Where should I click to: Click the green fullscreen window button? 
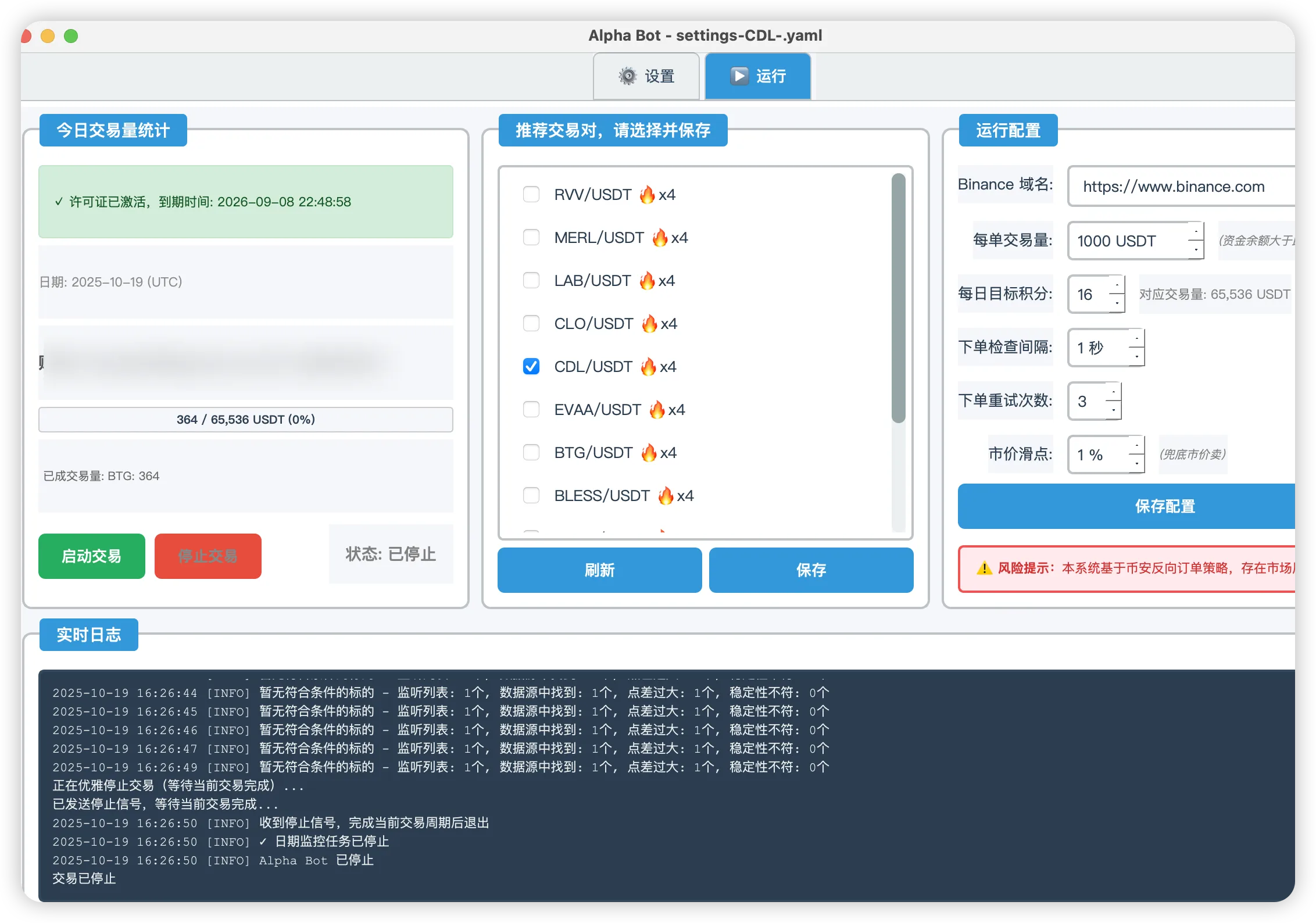(x=71, y=36)
